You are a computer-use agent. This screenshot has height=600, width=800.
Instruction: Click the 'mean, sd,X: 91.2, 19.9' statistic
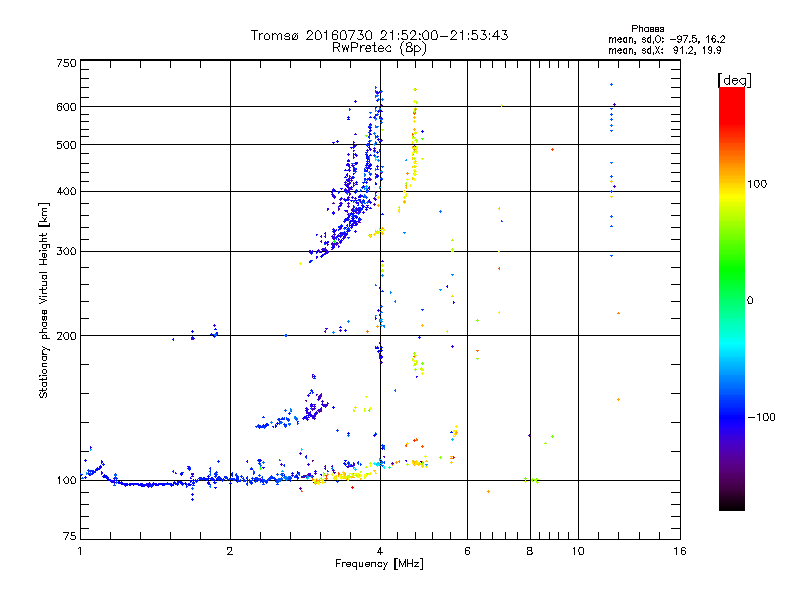pos(664,51)
